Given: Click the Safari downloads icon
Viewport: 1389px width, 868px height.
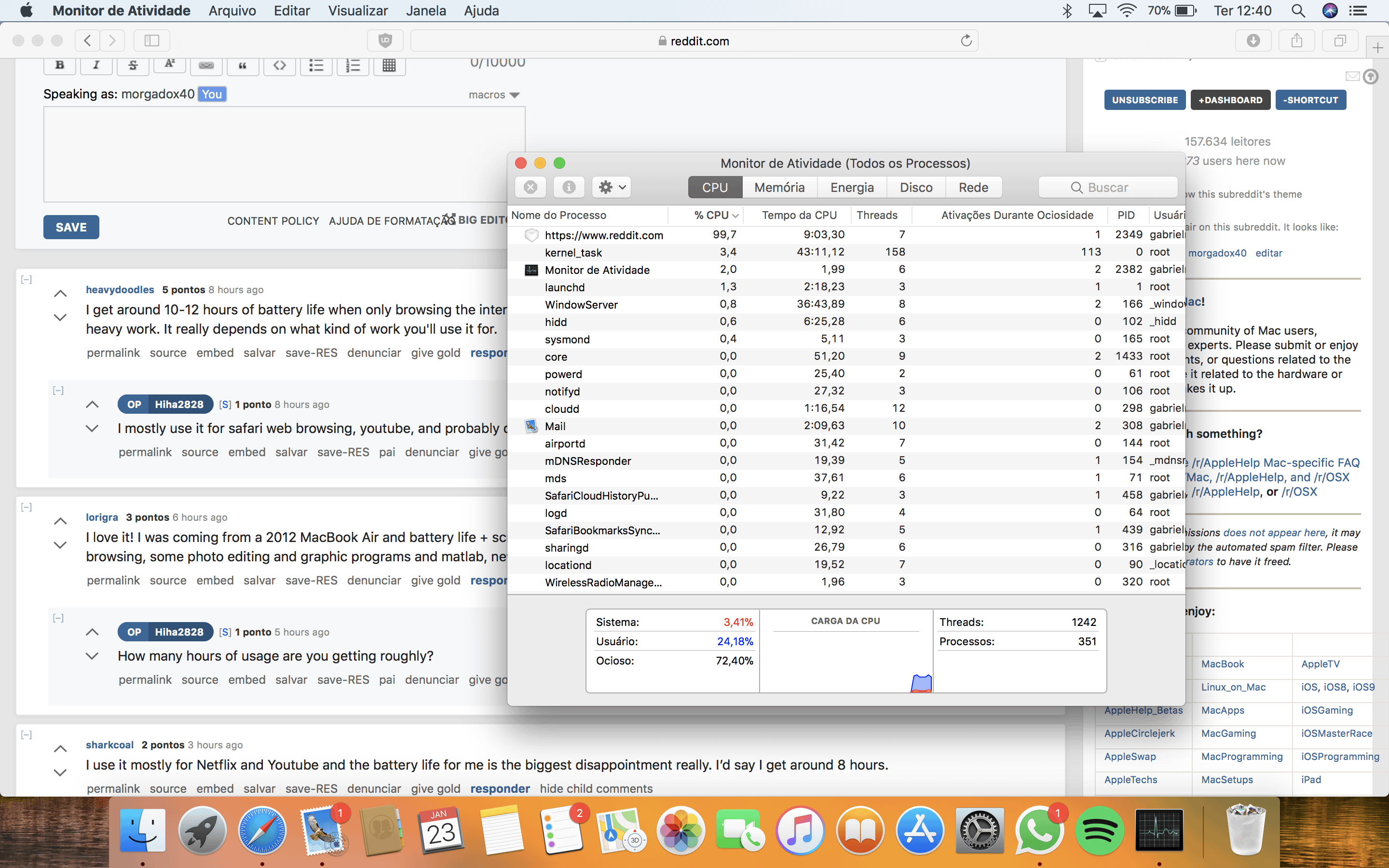Looking at the screenshot, I should click(1253, 41).
